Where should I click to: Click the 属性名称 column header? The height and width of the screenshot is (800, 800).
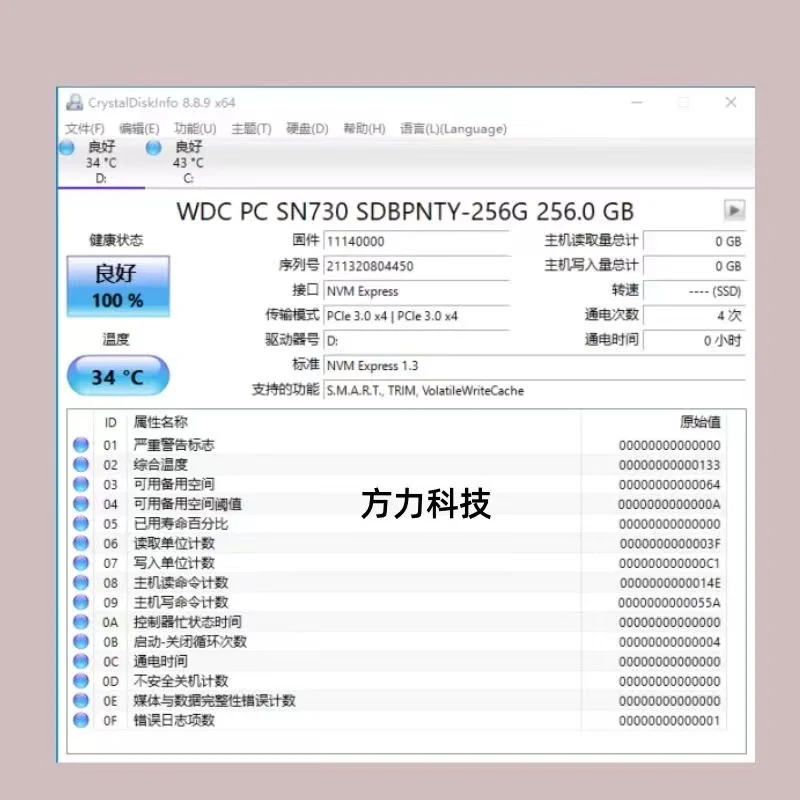pos(161,422)
